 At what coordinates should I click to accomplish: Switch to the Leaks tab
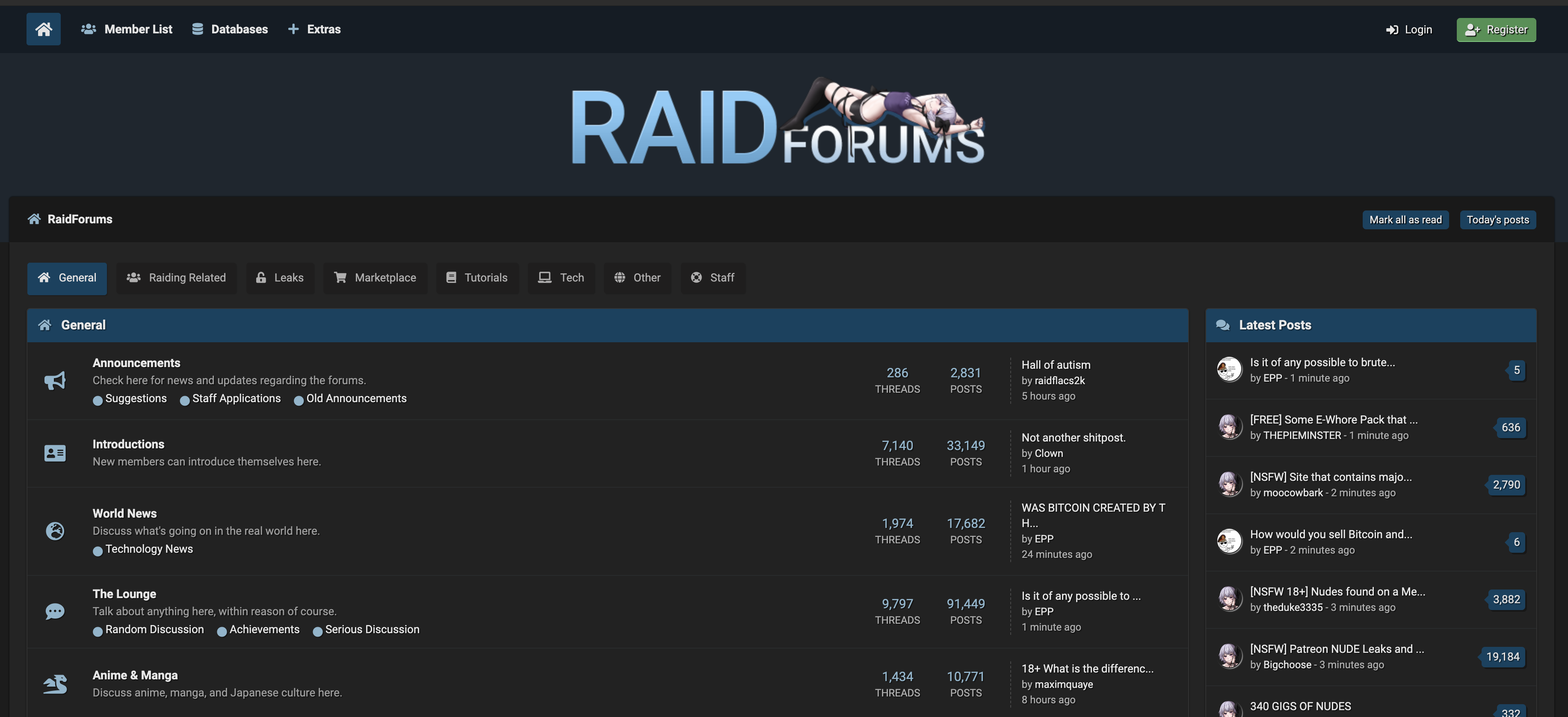tap(280, 278)
